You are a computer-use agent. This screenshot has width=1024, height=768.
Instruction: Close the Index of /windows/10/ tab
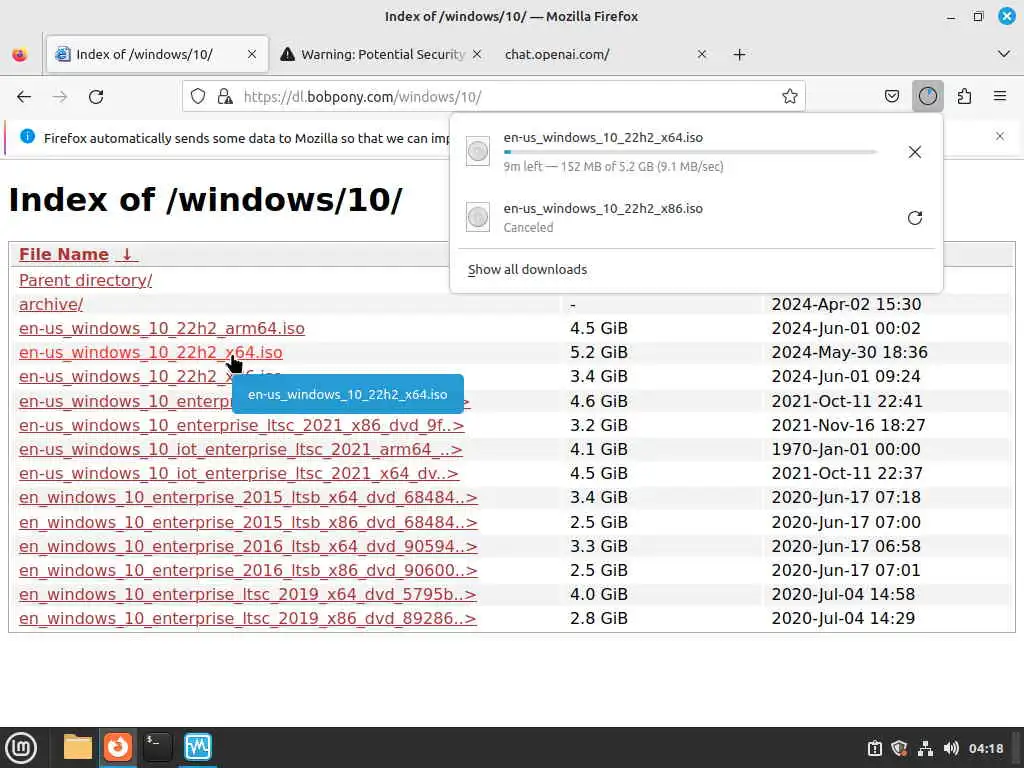251,54
